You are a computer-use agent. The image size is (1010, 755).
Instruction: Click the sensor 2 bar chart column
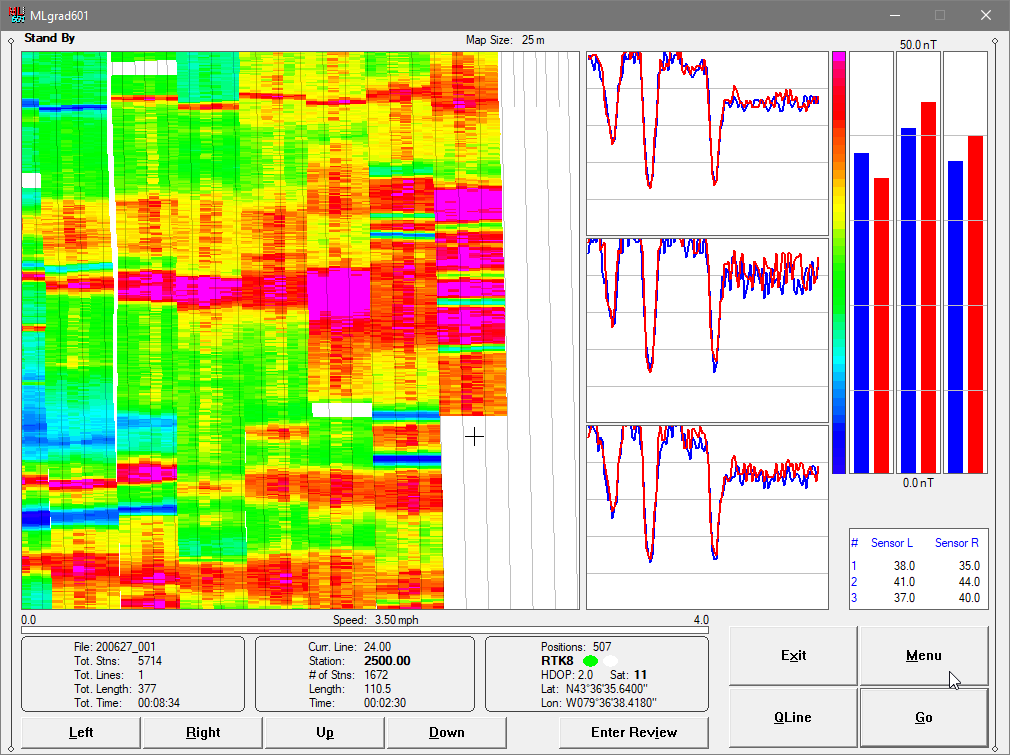pyautogui.click(x=918, y=263)
